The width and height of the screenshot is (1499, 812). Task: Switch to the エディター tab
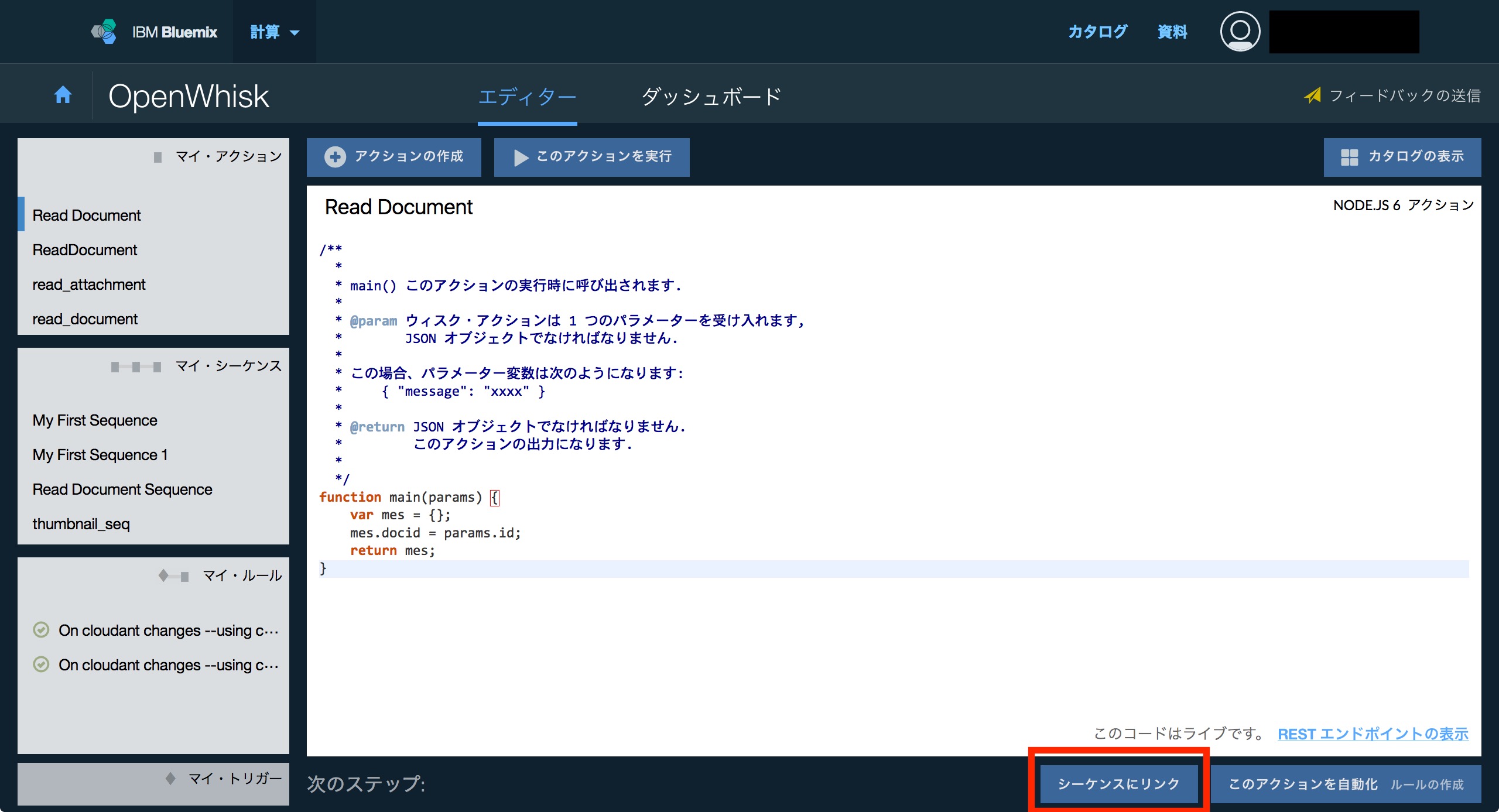pyautogui.click(x=527, y=97)
